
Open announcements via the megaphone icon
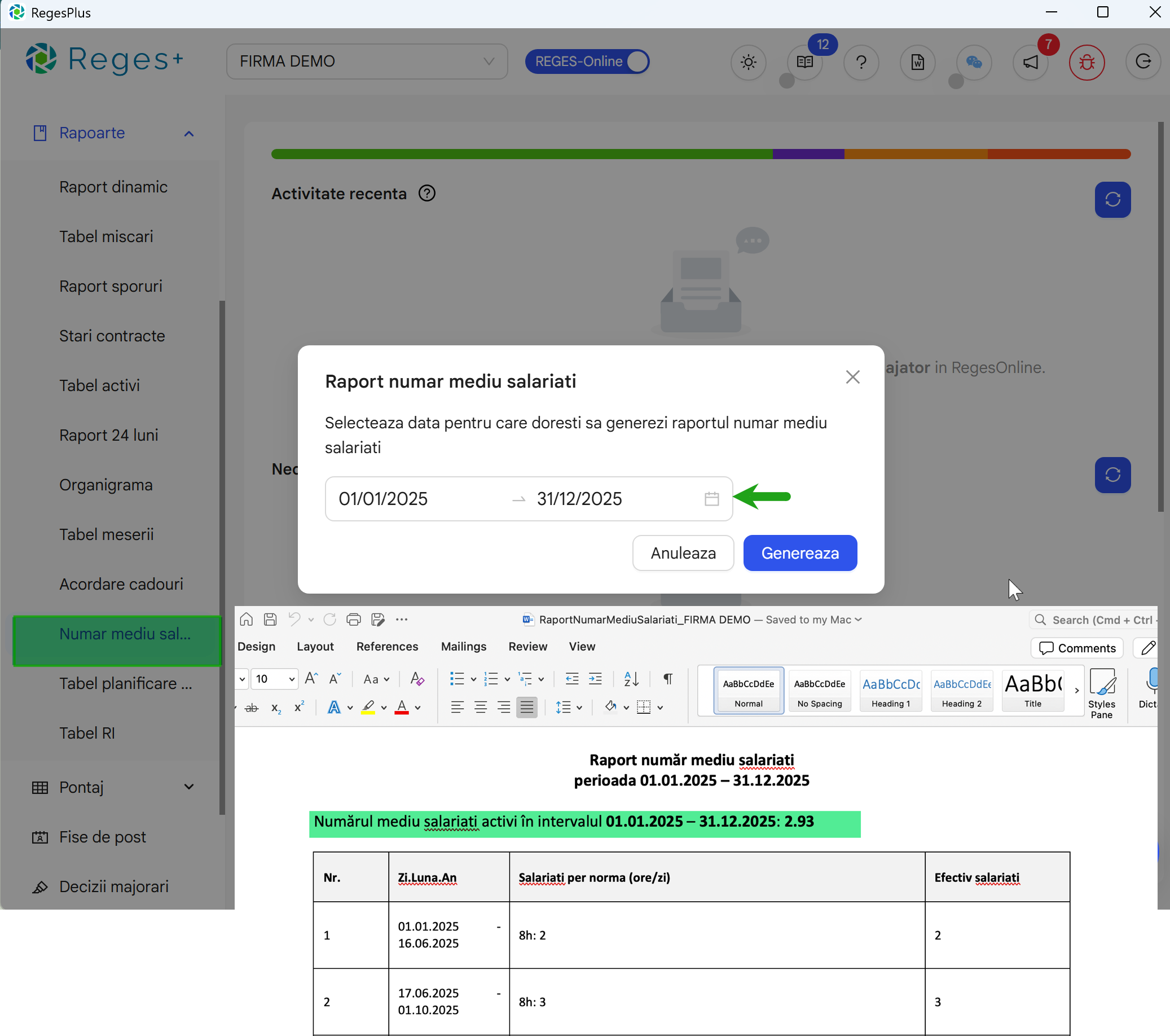point(1030,63)
